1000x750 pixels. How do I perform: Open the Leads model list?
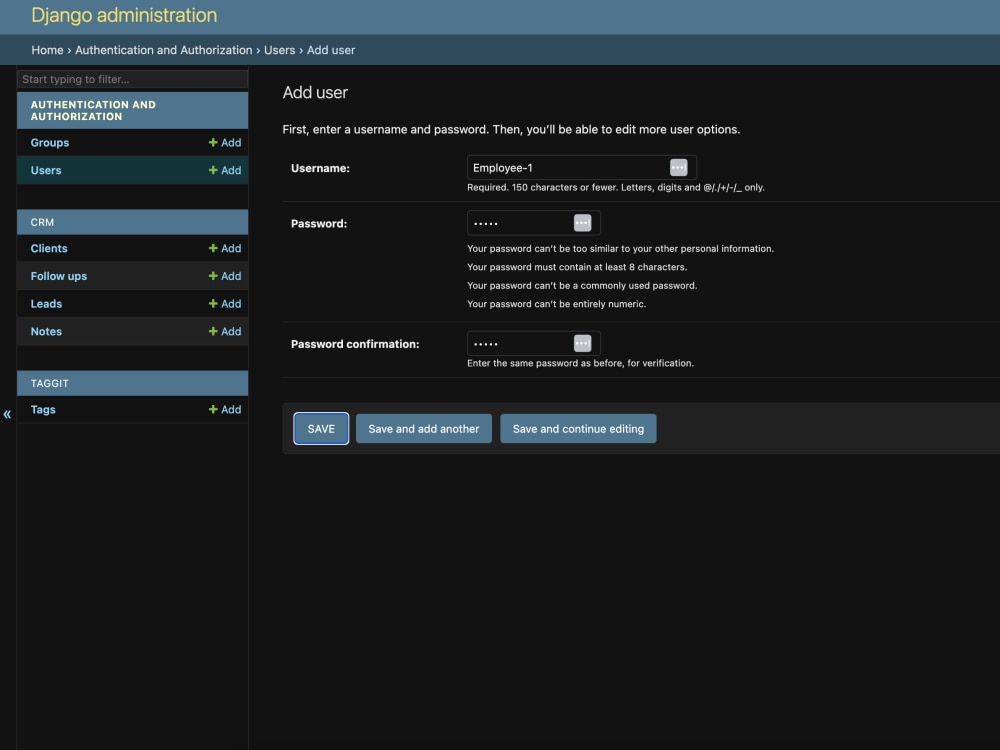click(x=46, y=304)
